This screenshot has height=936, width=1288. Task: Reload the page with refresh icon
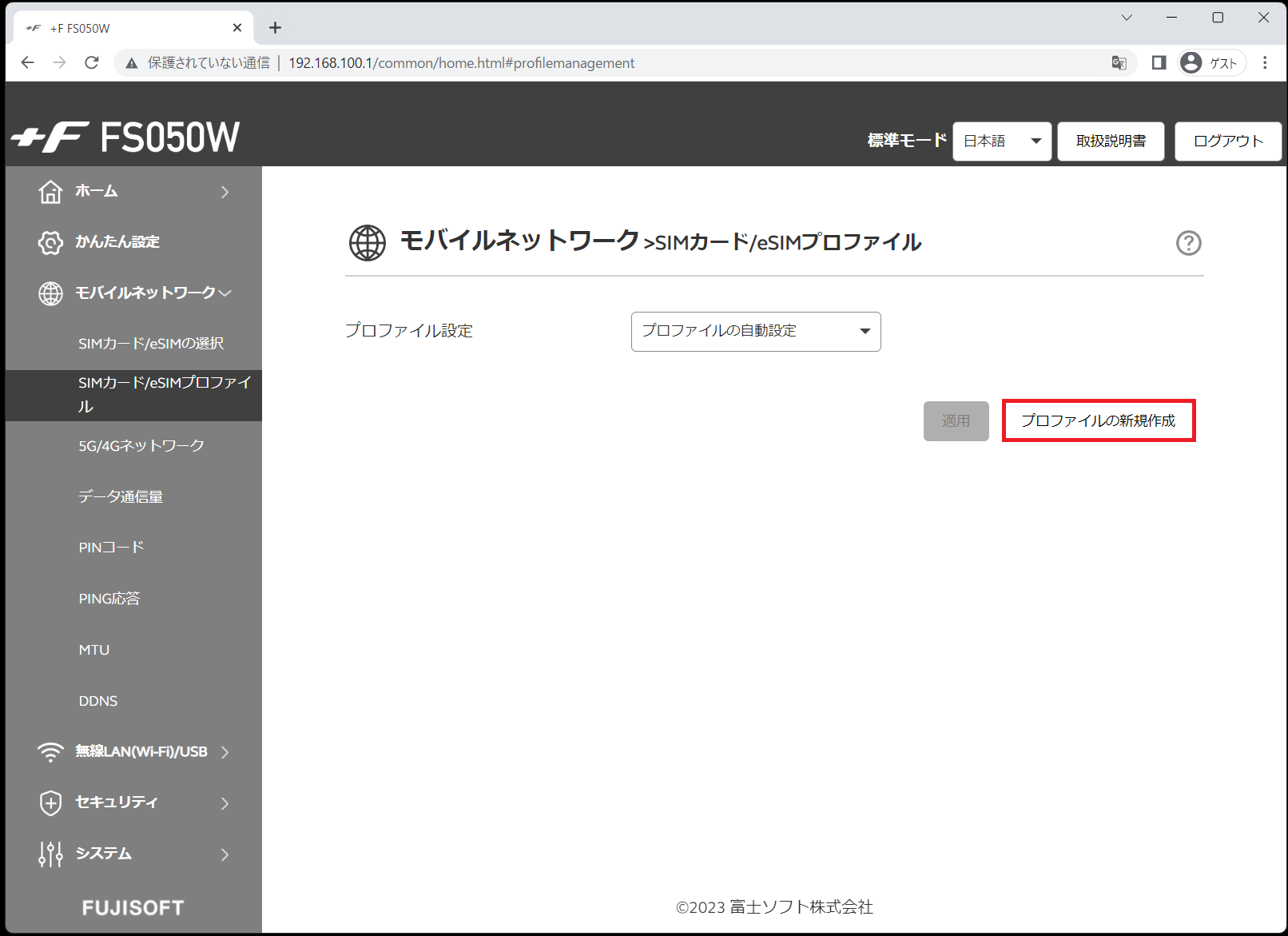click(92, 62)
